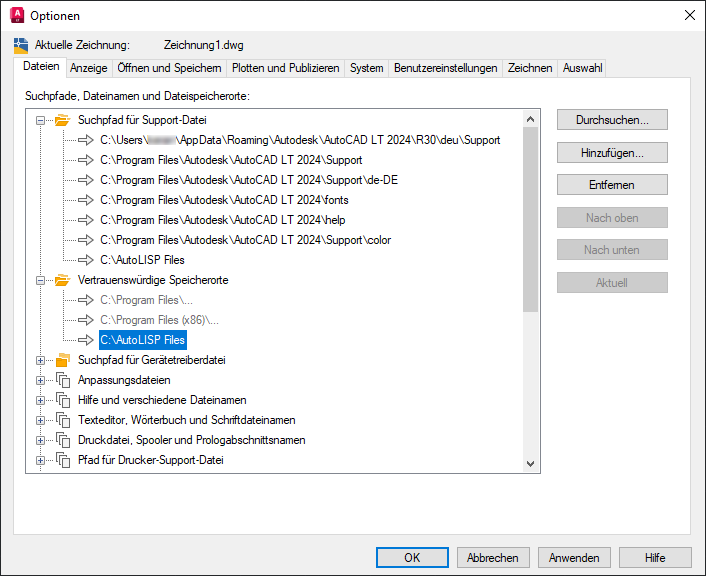Viewport: 706px width, 576px height.
Task: Open help via the Hilfe button
Action: click(655, 558)
